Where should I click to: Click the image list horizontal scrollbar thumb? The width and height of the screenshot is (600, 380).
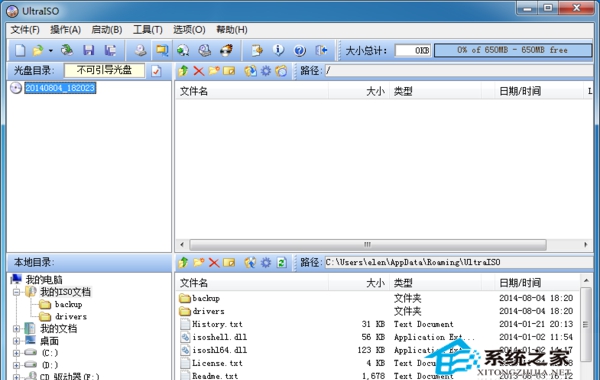(368, 245)
